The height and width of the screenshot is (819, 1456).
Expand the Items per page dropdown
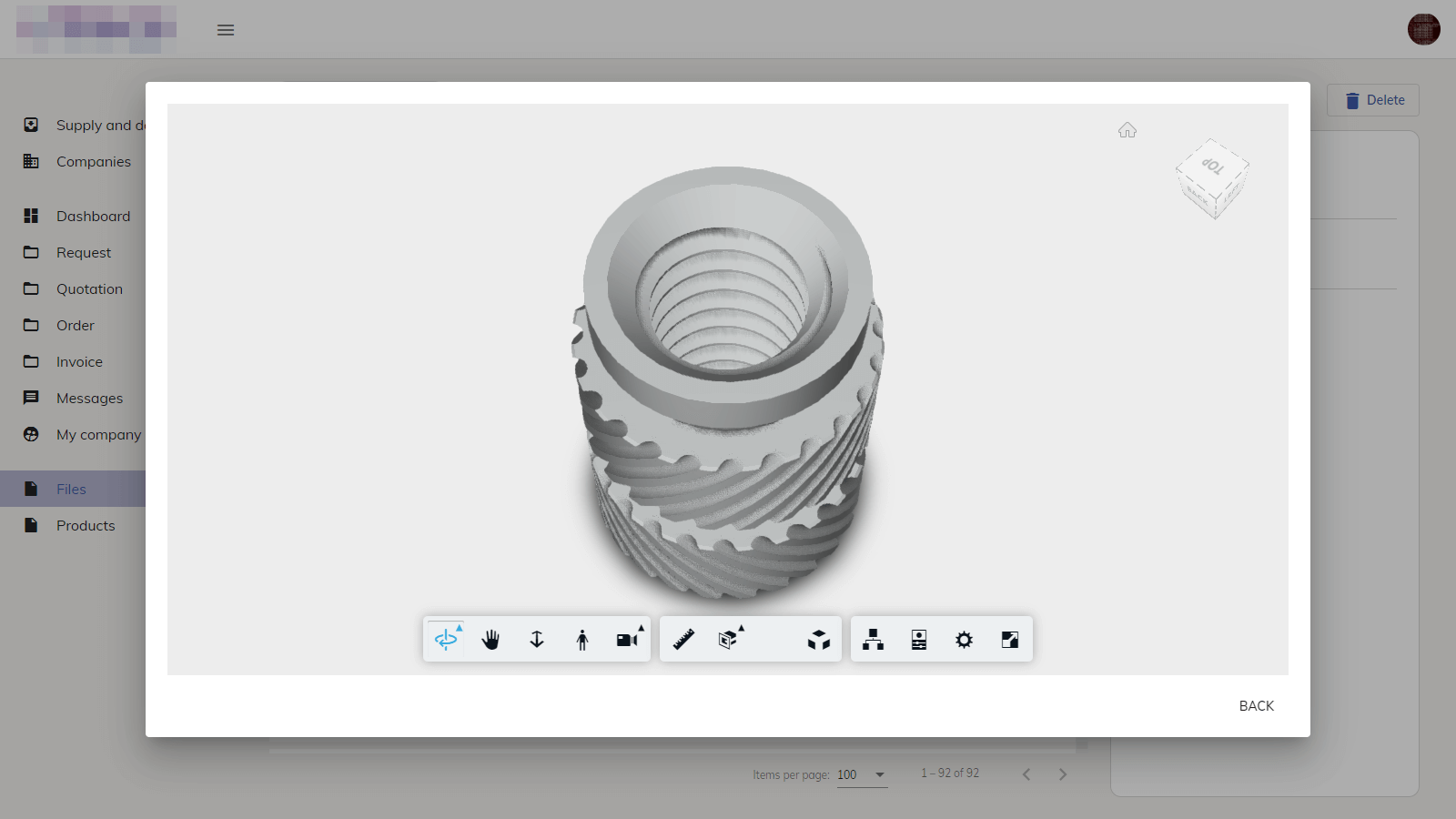point(862,774)
